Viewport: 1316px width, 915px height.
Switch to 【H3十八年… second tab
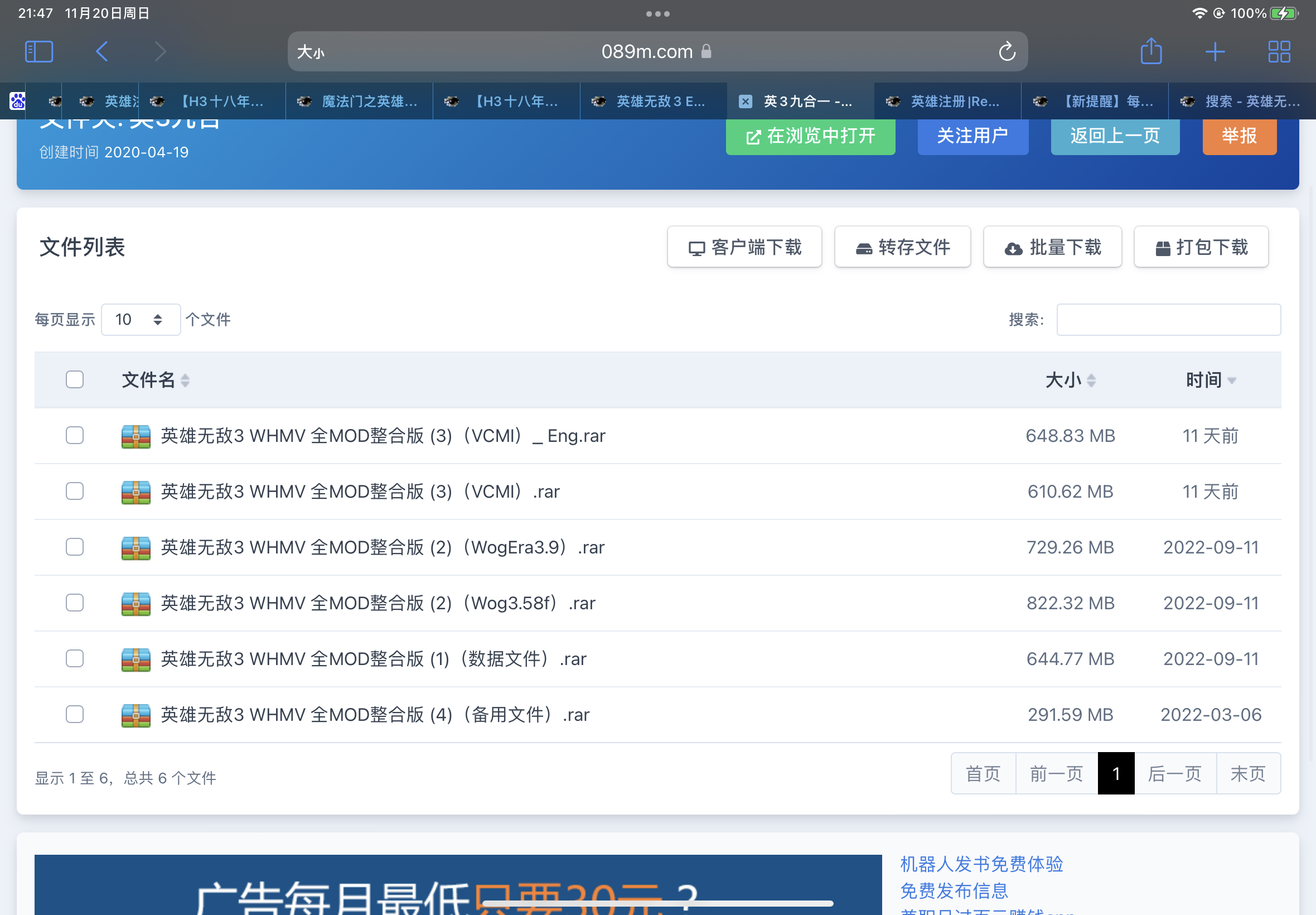tap(506, 102)
